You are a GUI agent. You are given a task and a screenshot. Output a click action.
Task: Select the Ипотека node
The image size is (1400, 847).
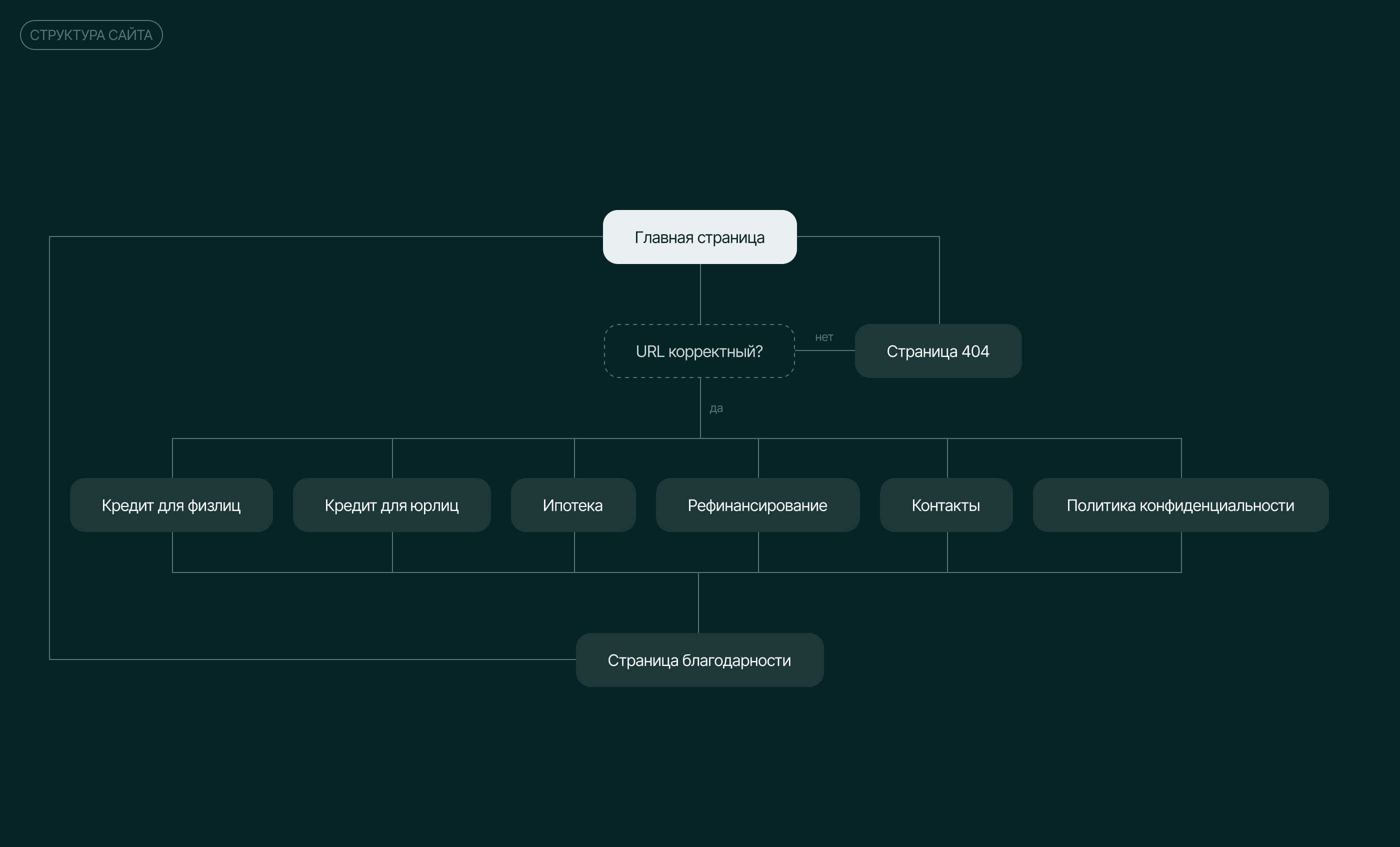pos(572,505)
